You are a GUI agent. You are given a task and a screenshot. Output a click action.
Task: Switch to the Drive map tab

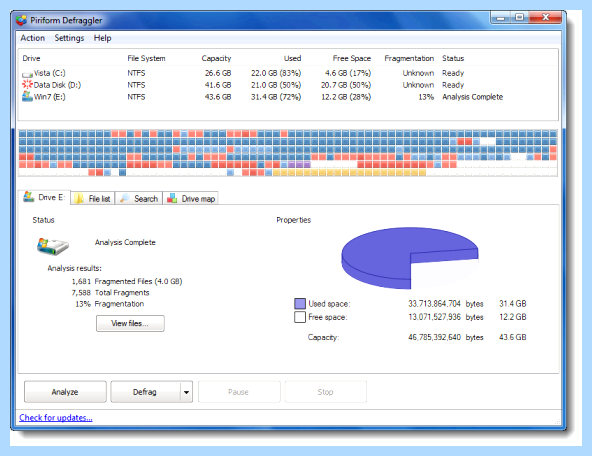[x=191, y=199]
